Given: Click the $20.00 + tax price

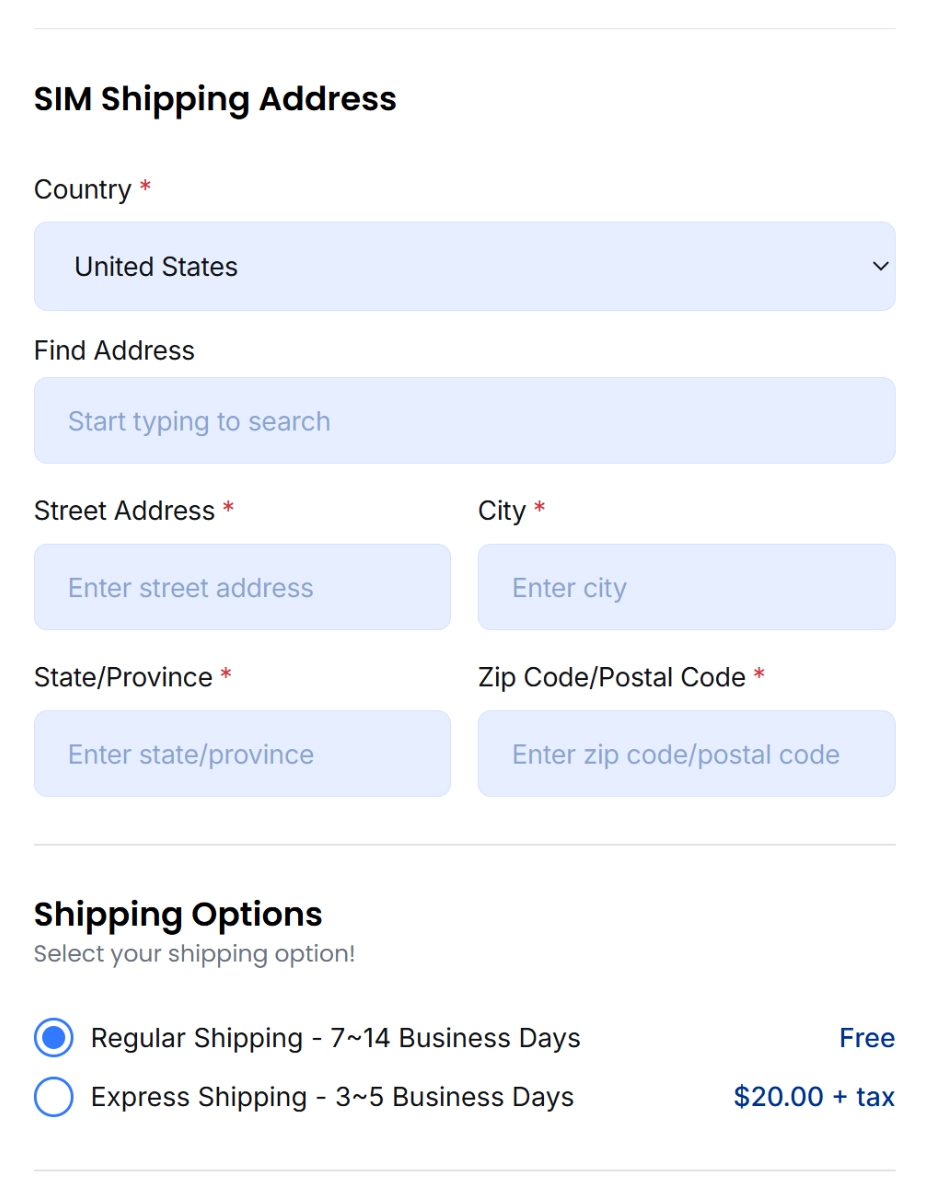Looking at the screenshot, I should [x=814, y=1097].
